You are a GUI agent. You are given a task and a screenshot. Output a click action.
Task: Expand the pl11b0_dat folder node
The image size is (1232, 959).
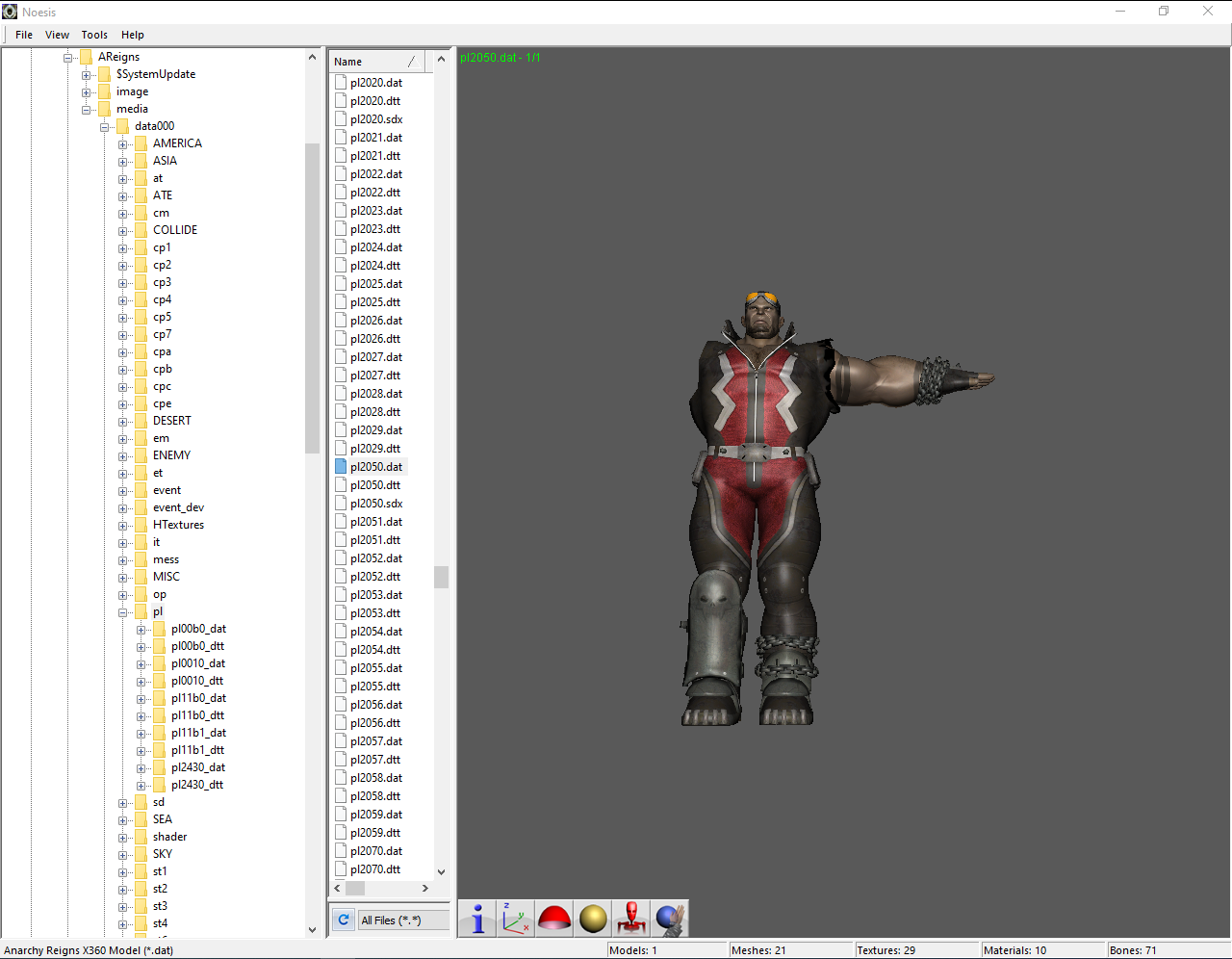141,699
